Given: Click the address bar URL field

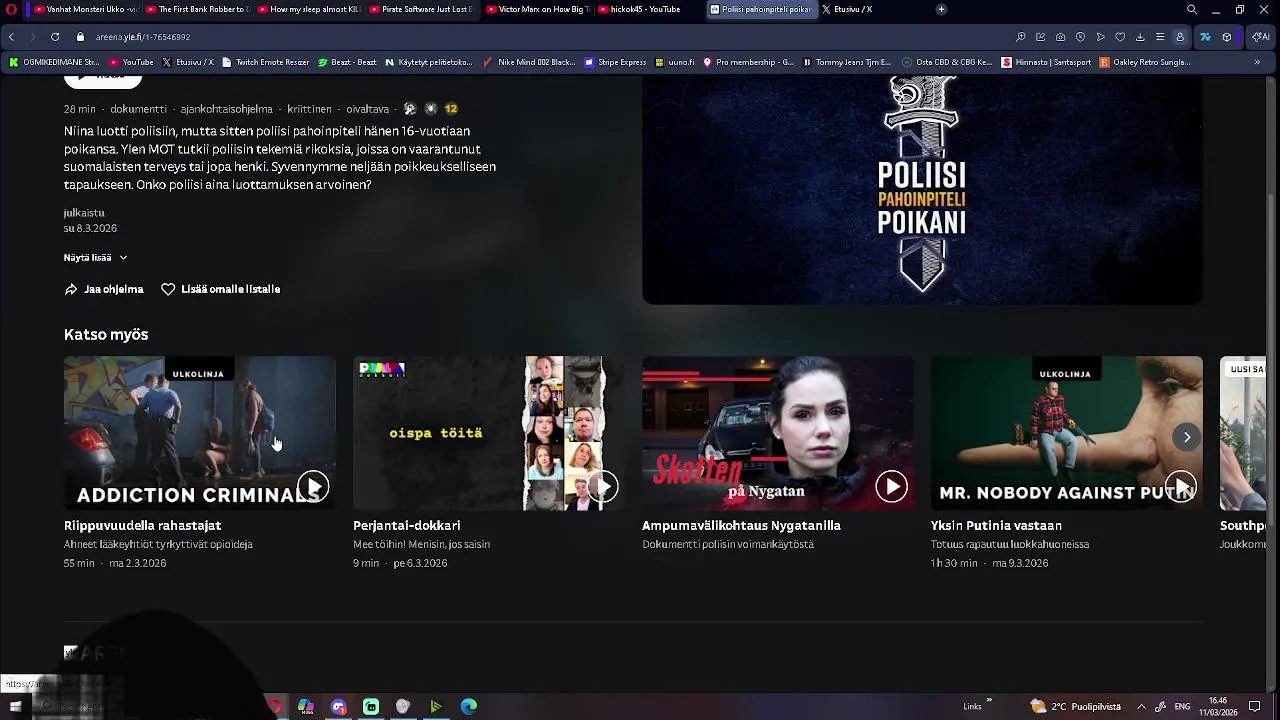Looking at the screenshot, I should tap(540, 37).
